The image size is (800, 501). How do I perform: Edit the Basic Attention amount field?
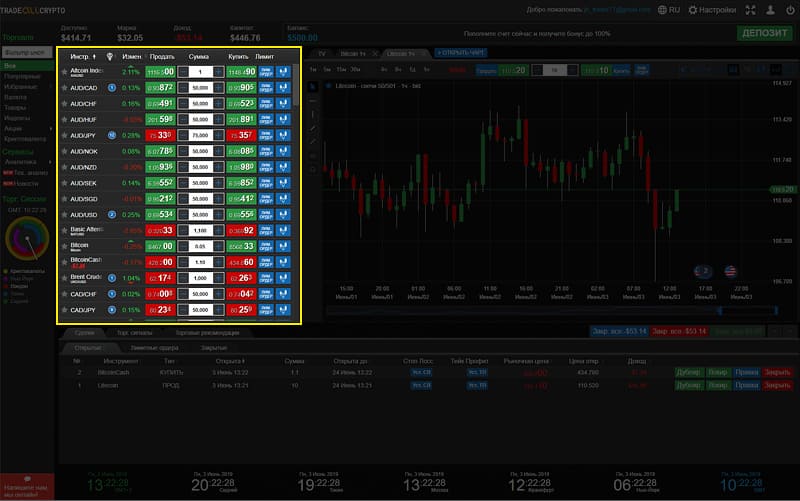(x=201, y=231)
